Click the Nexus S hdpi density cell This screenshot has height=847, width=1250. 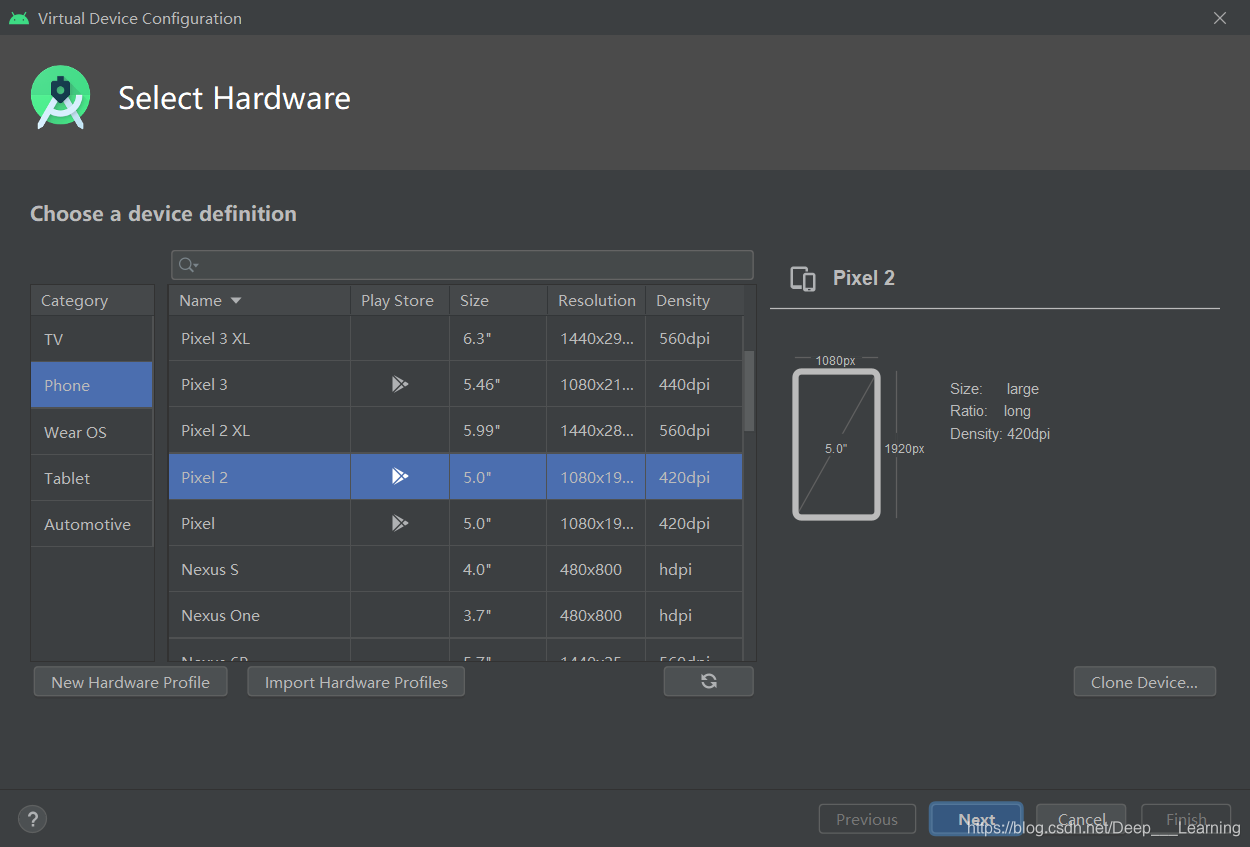694,569
